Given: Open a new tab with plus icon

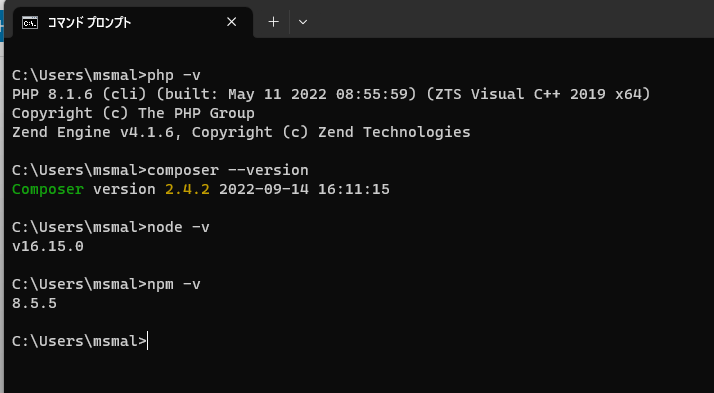Looking at the screenshot, I should [x=273, y=22].
